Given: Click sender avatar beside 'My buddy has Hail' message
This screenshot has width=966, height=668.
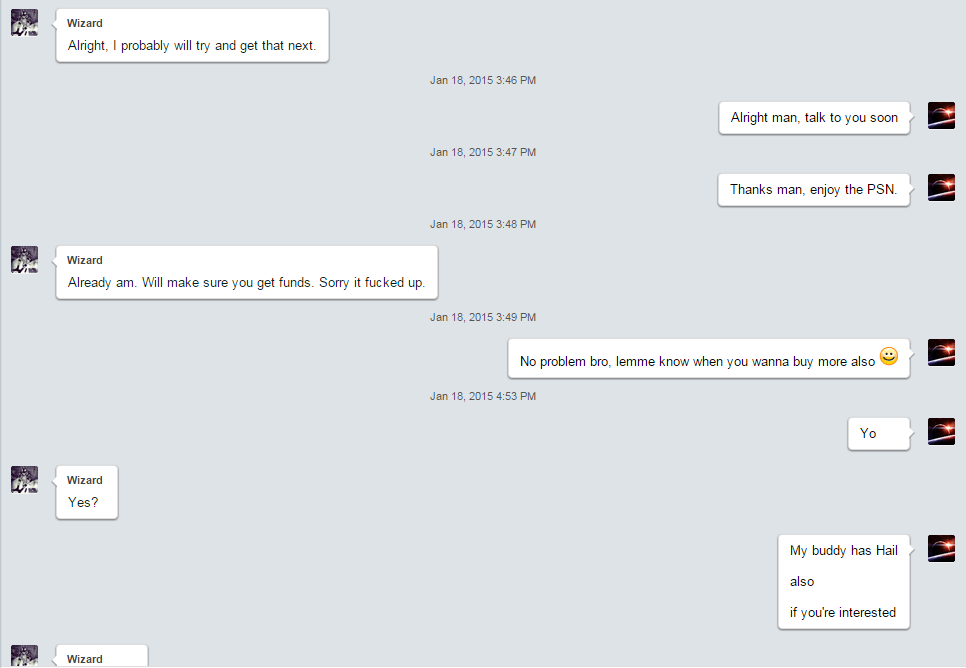Looking at the screenshot, I should pos(941,548).
